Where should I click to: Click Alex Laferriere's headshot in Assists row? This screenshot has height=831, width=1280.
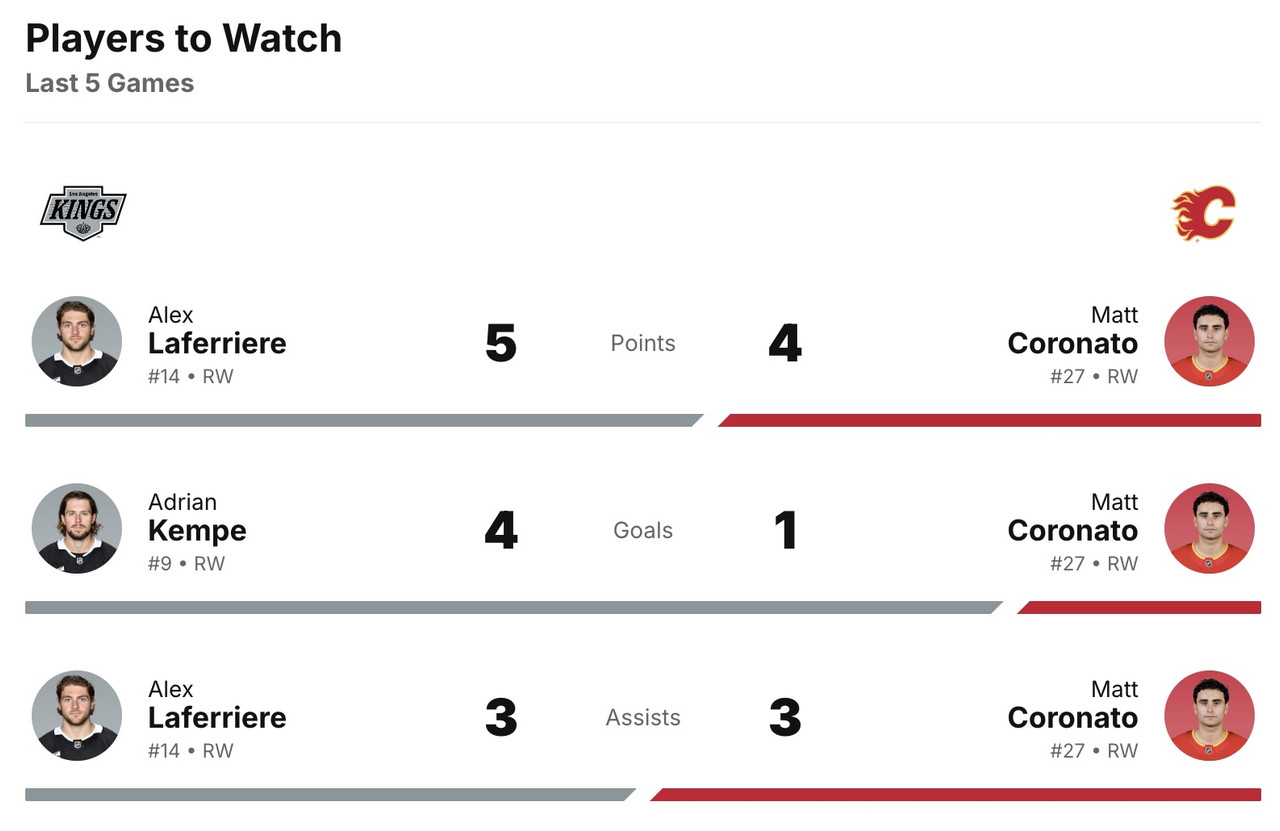coord(77,715)
